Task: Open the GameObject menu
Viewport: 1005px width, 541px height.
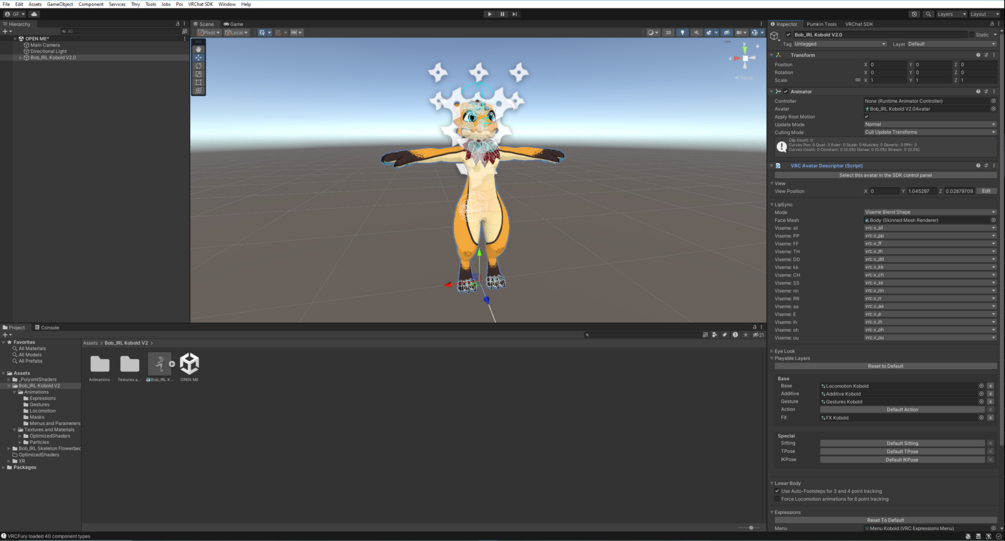Action: pyautogui.click(x=60, y=4)
